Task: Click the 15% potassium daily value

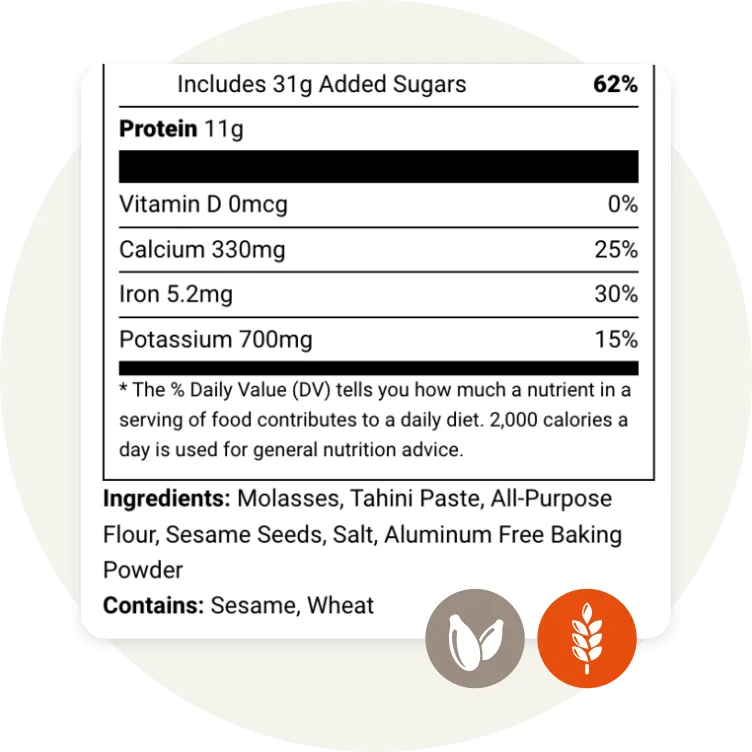Action: pyautogui.click(x=615, y=340)
